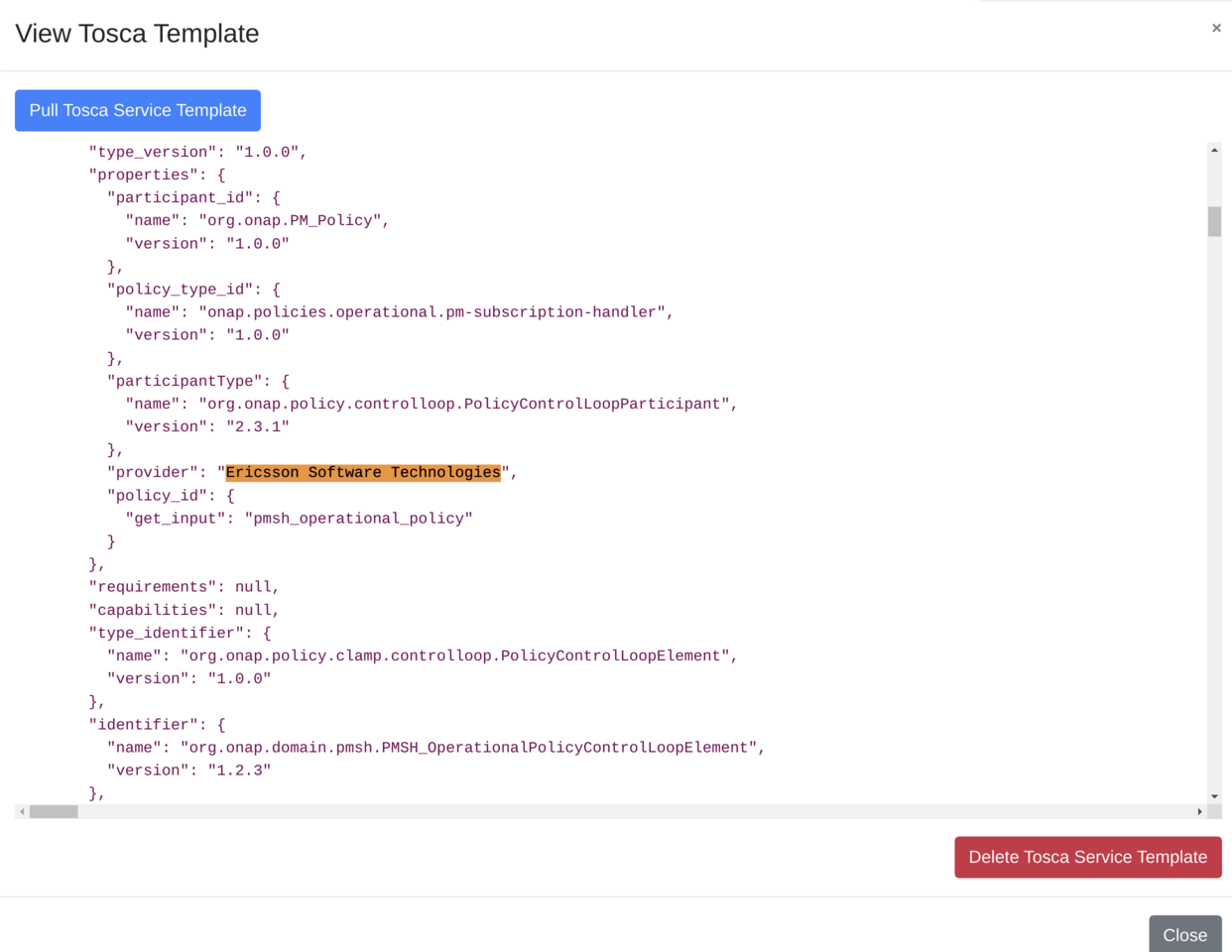Image resolution: width=1232 pixels, height=952 pixels.
Task: Click the "participantType" key
Action: 185,381
